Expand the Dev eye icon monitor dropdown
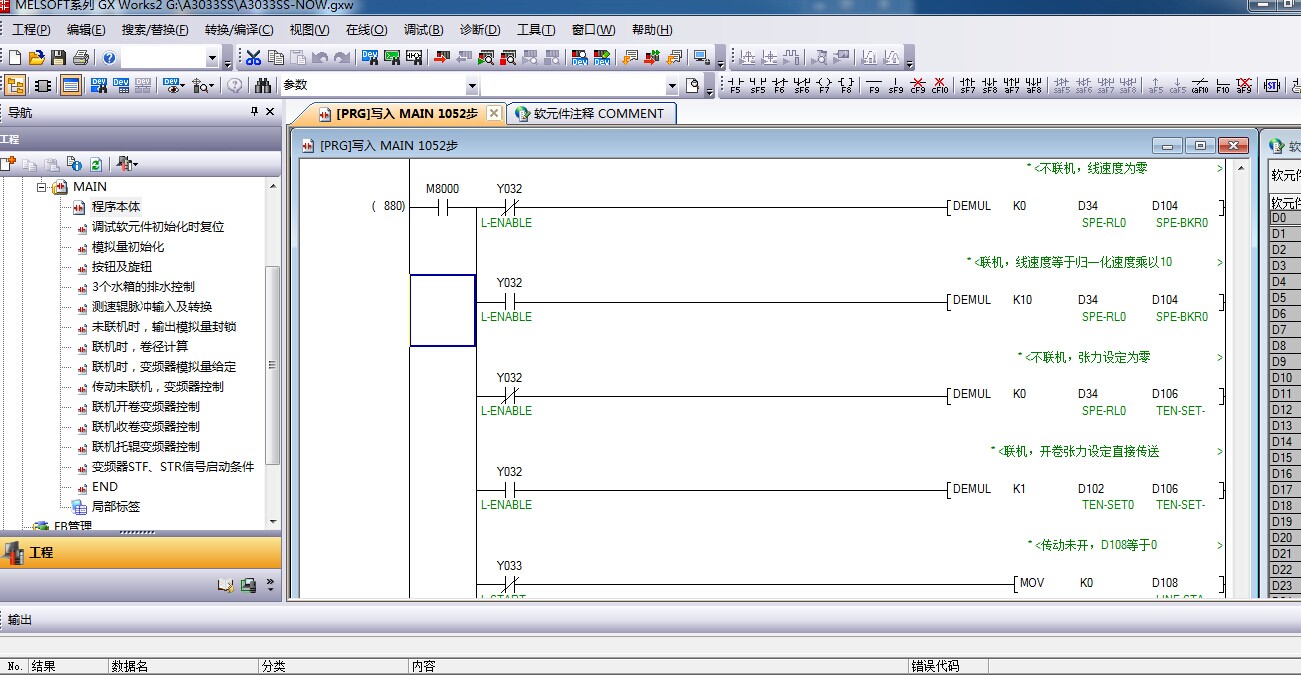This screenshot has height=675, width=1301. click(184, 86)
